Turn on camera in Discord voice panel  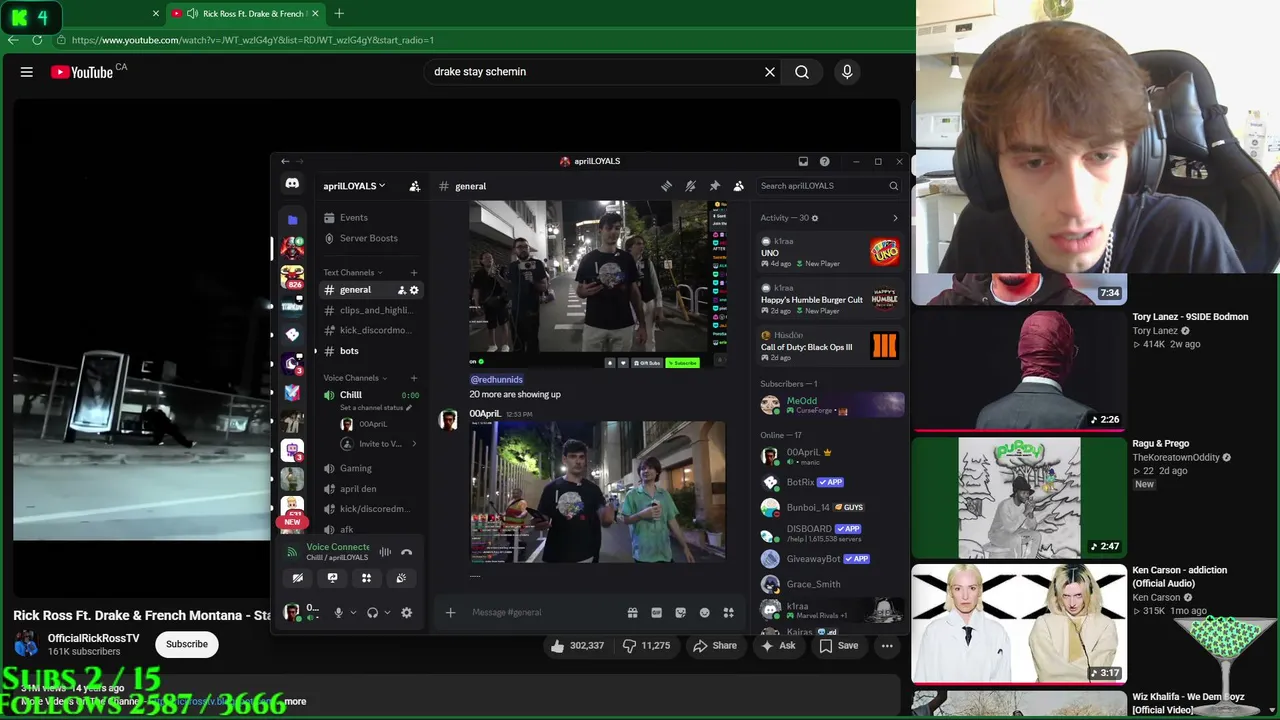click(297, 578)
